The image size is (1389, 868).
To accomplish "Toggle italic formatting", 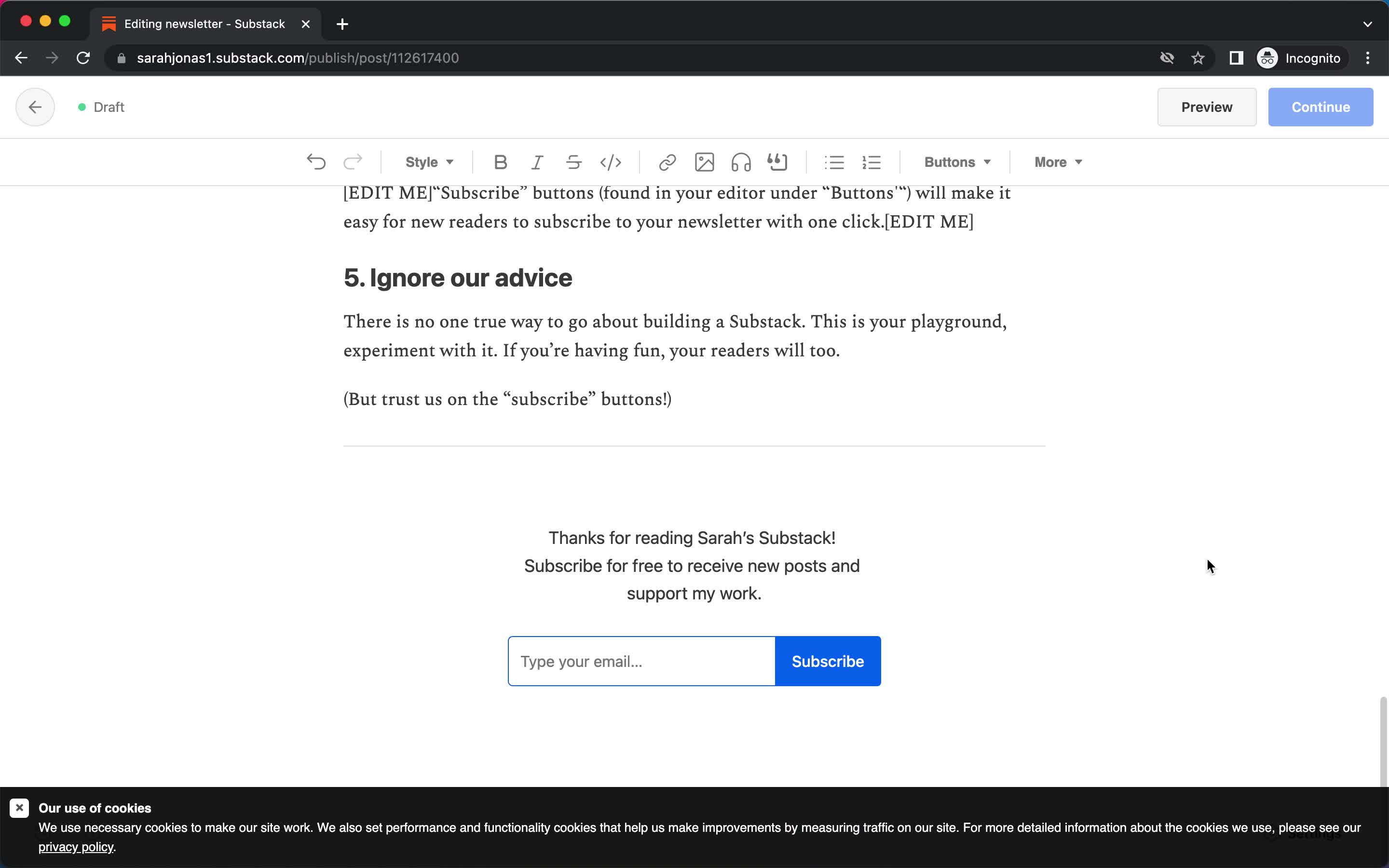I will (537, 163).
